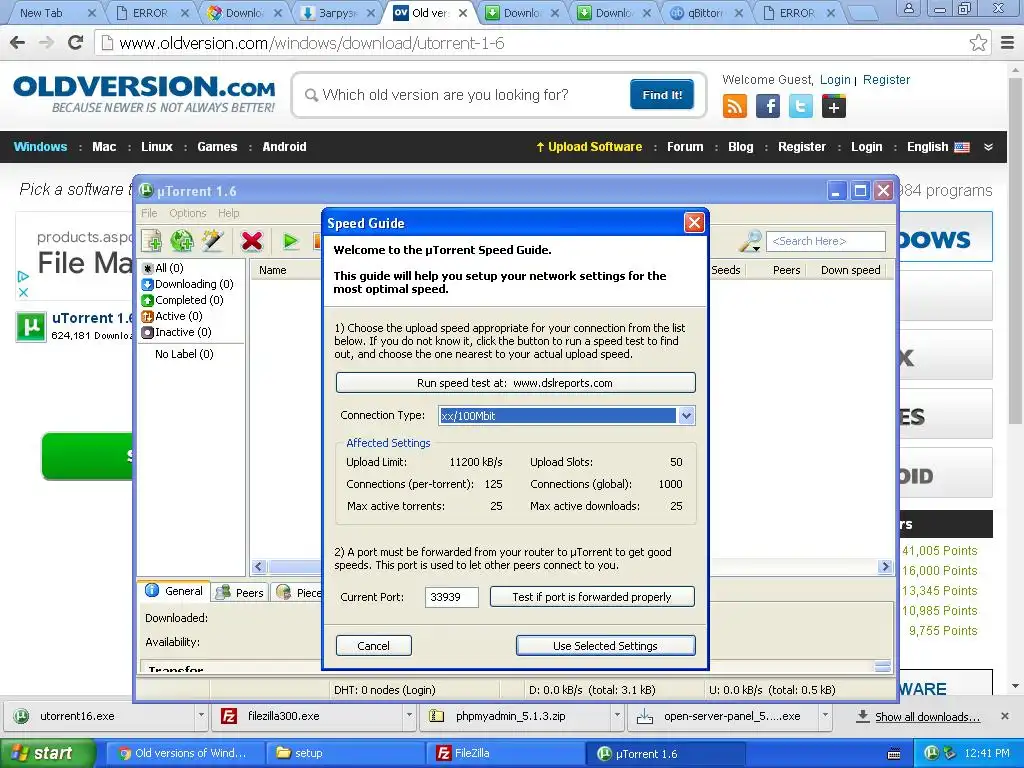The height and width of the screenshot is (768, 1024).
Task: Click the Create New Torrent wand icon
Action: click(213, 241)
